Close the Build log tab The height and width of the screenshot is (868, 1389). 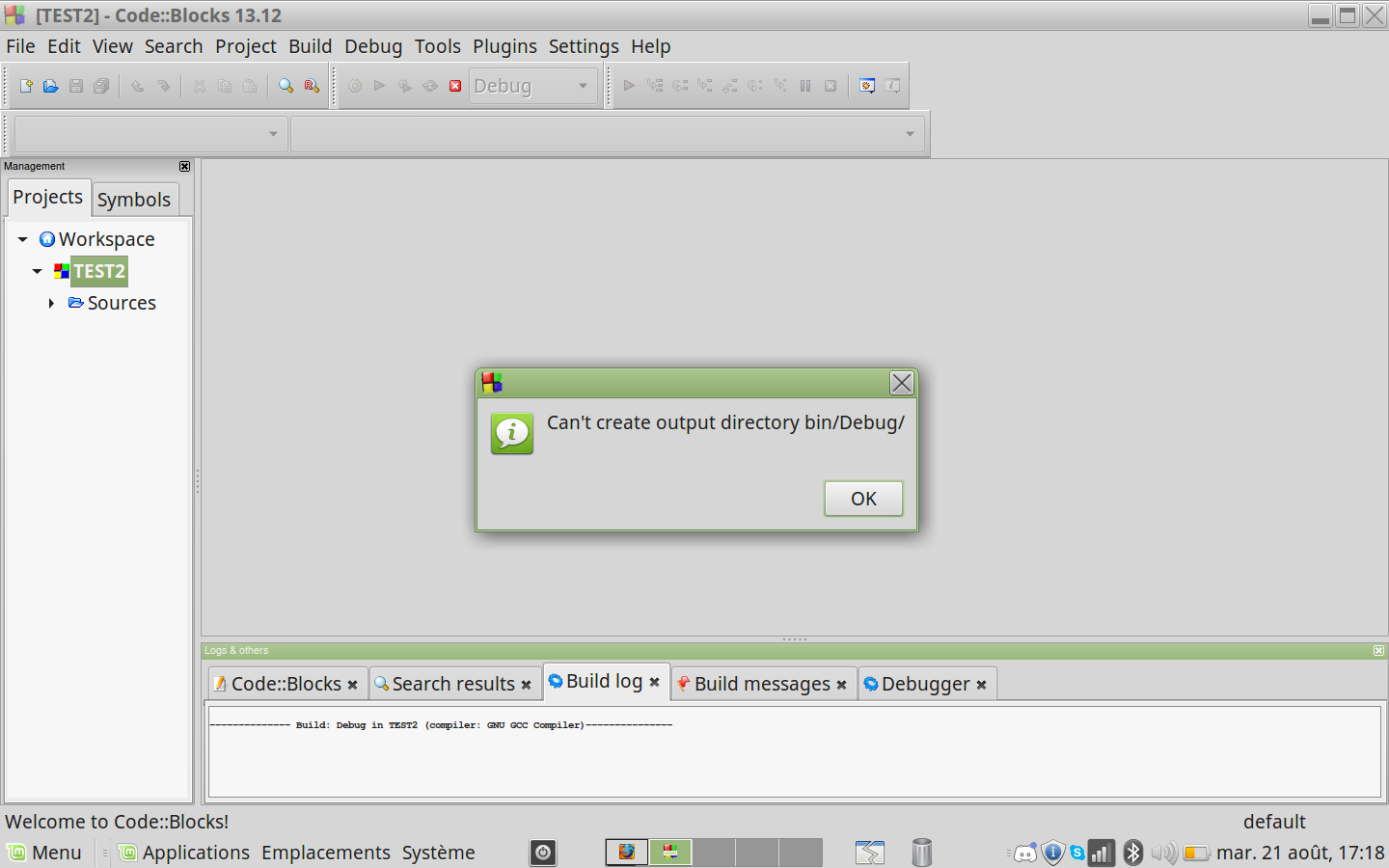tap(654, 682)
